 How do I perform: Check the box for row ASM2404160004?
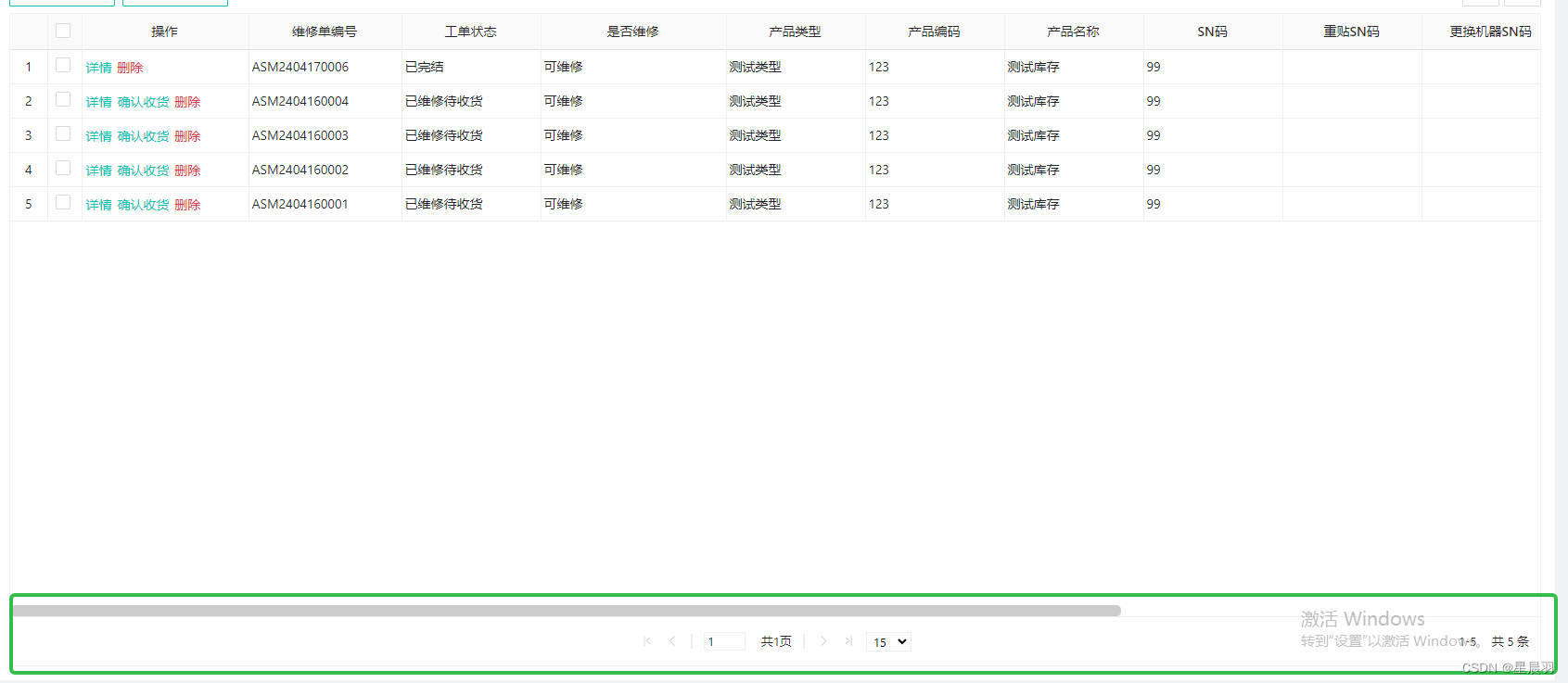click(63, 99)
